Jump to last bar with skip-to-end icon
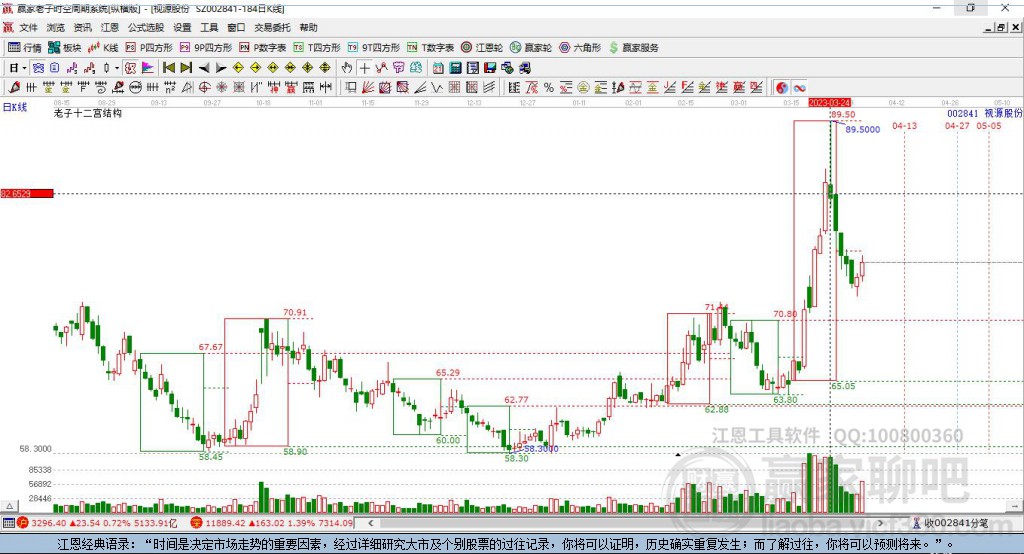This screenshot has height=554, width=1024. tap(186, 67)
